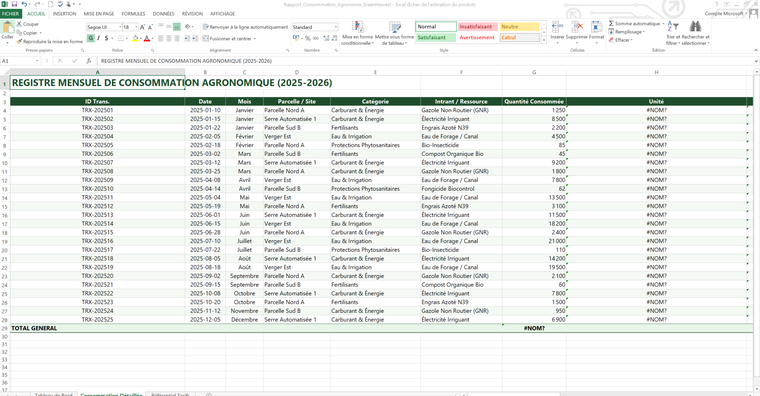Open Effacer clear dropdown
This screenshot has width=760, height=396.
tap(620, 40)
